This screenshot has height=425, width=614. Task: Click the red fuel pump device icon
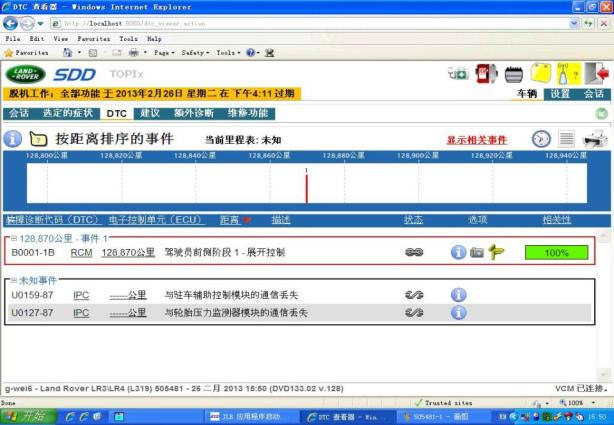(486, 73)
